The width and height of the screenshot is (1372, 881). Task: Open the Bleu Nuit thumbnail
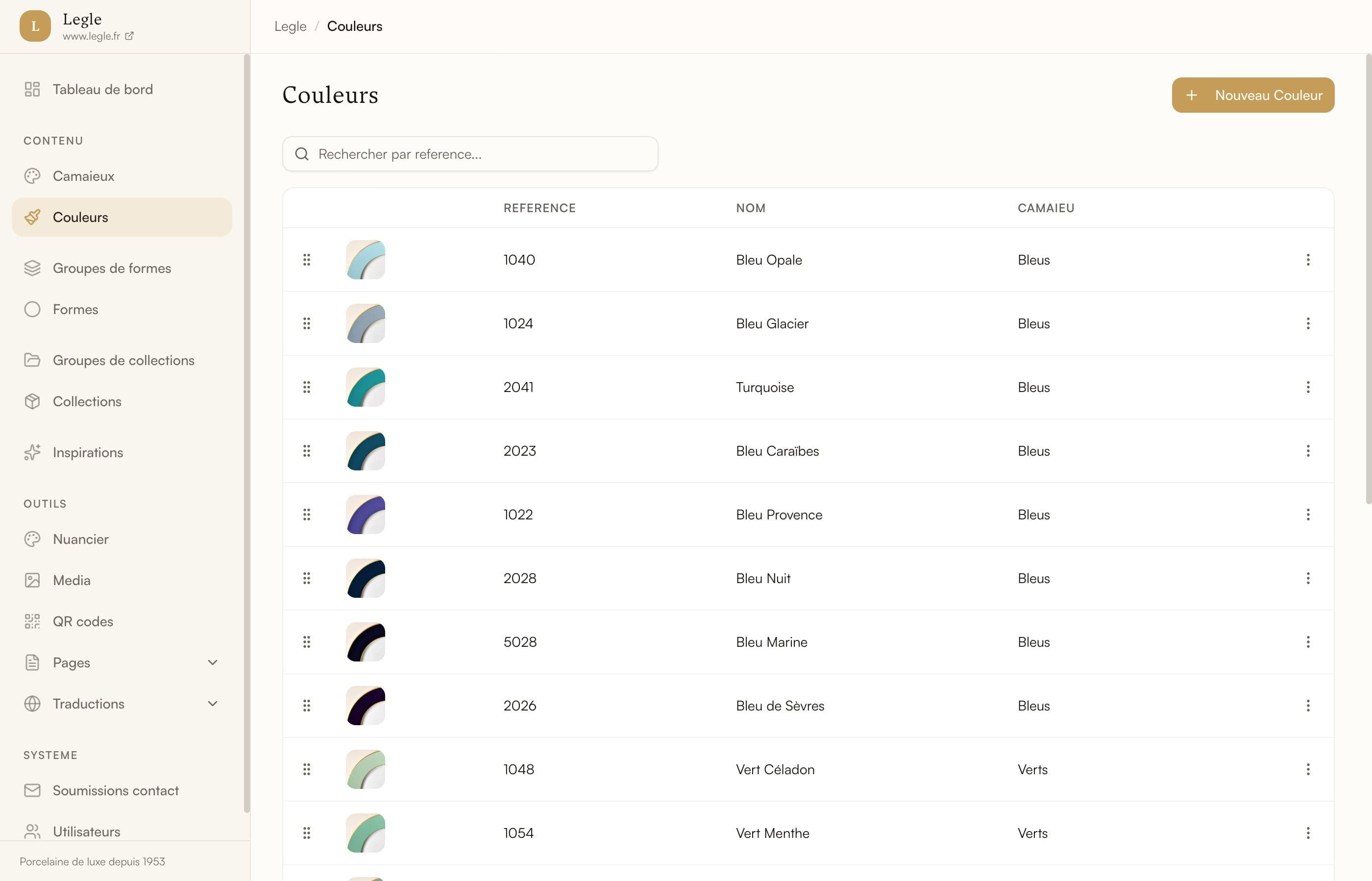point(366,578)
